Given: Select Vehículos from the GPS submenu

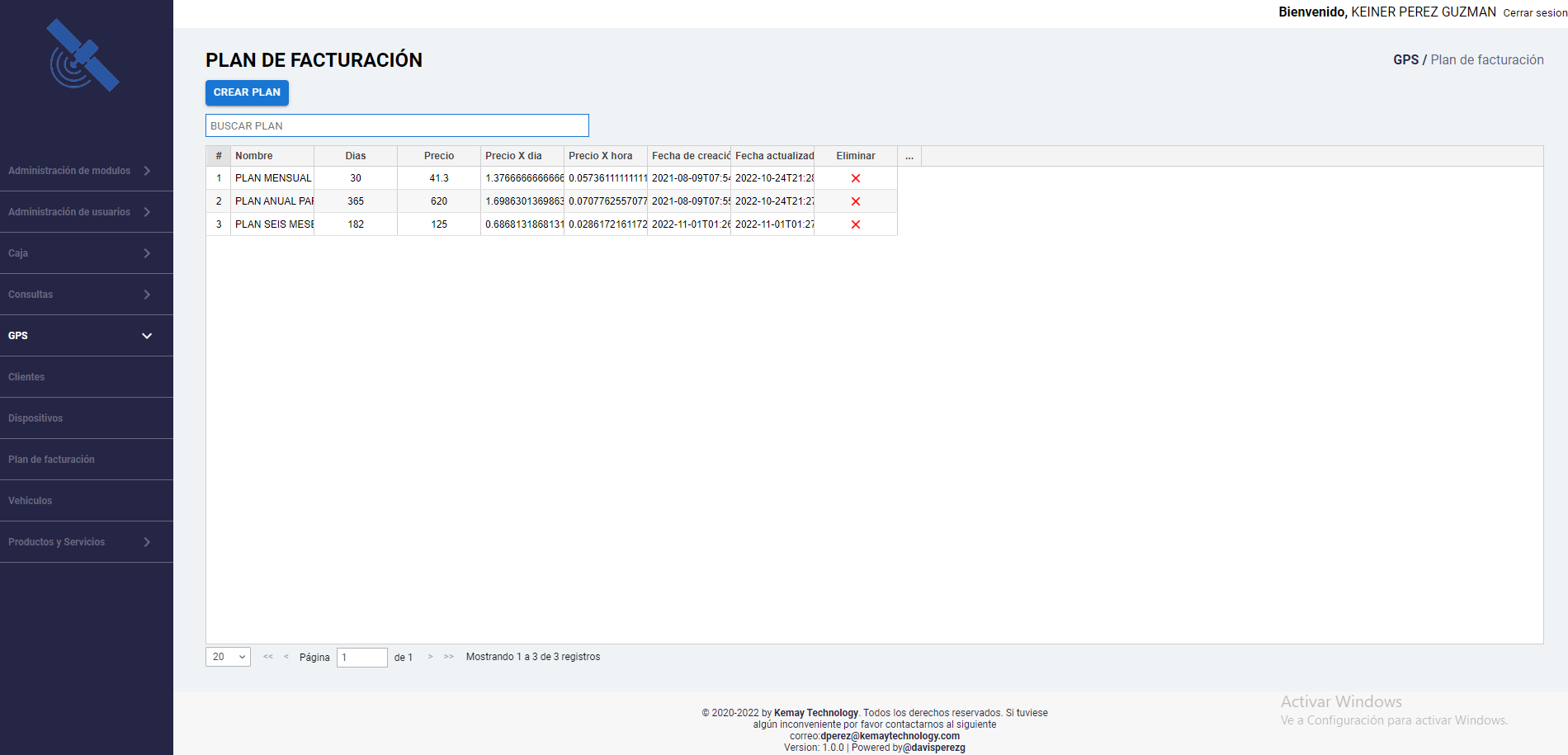Looking at the screenshot, I should tap(31, 501).
